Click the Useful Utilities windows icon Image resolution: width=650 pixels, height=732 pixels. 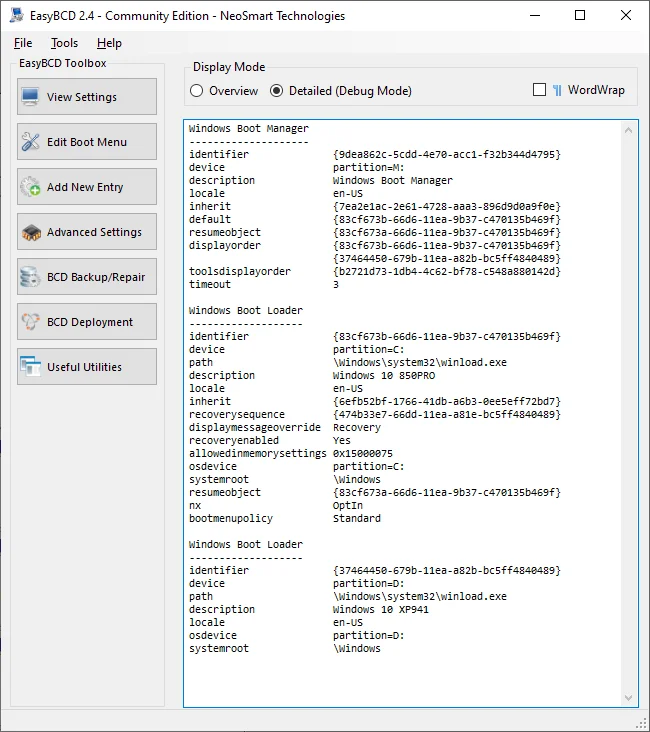30,366
